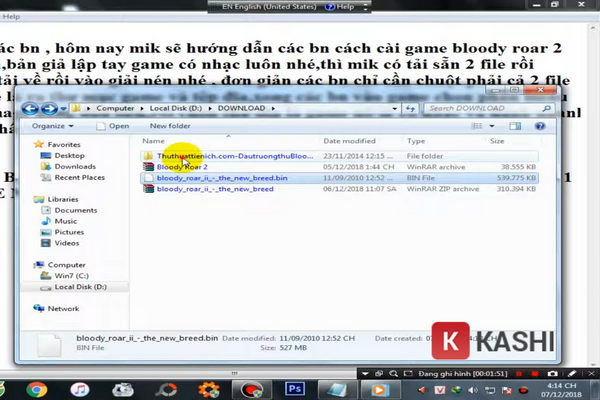Expand the arrow after DOWNLOAD breadcrumb
Screen dimensions: 600x400
pos(273,108)
